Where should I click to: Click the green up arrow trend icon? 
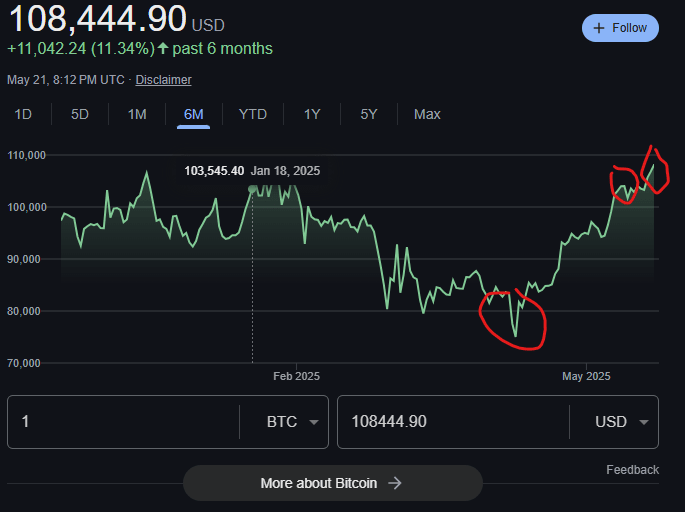click(163, 48)
